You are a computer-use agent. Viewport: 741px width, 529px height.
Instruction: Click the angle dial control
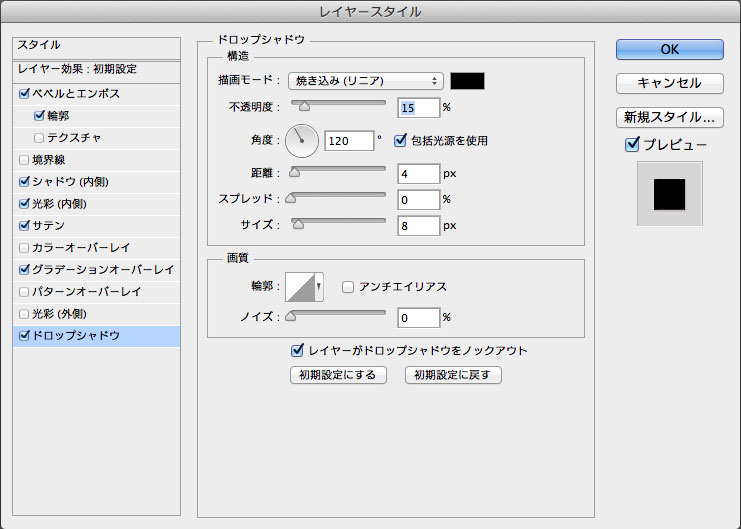tap(301, 141)
